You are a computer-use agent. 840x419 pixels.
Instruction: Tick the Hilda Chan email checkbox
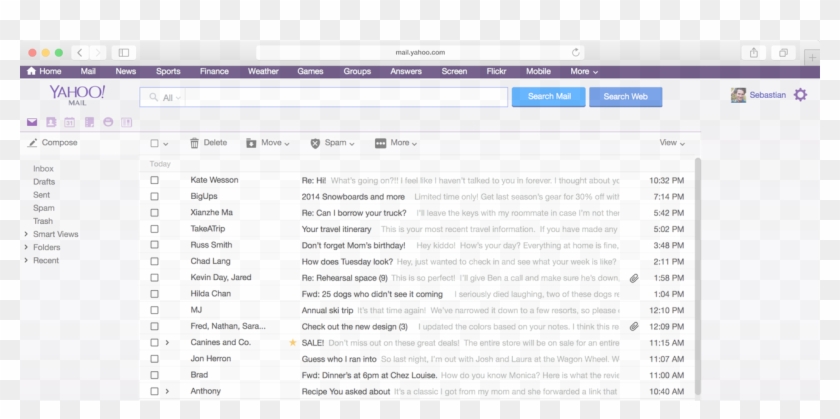[154, 294]
